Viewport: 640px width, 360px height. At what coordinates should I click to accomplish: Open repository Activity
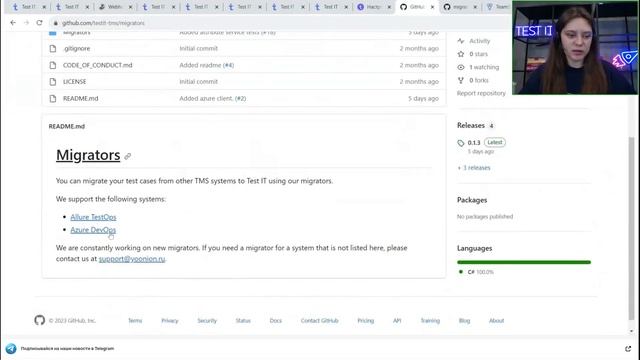click(479, 41)
